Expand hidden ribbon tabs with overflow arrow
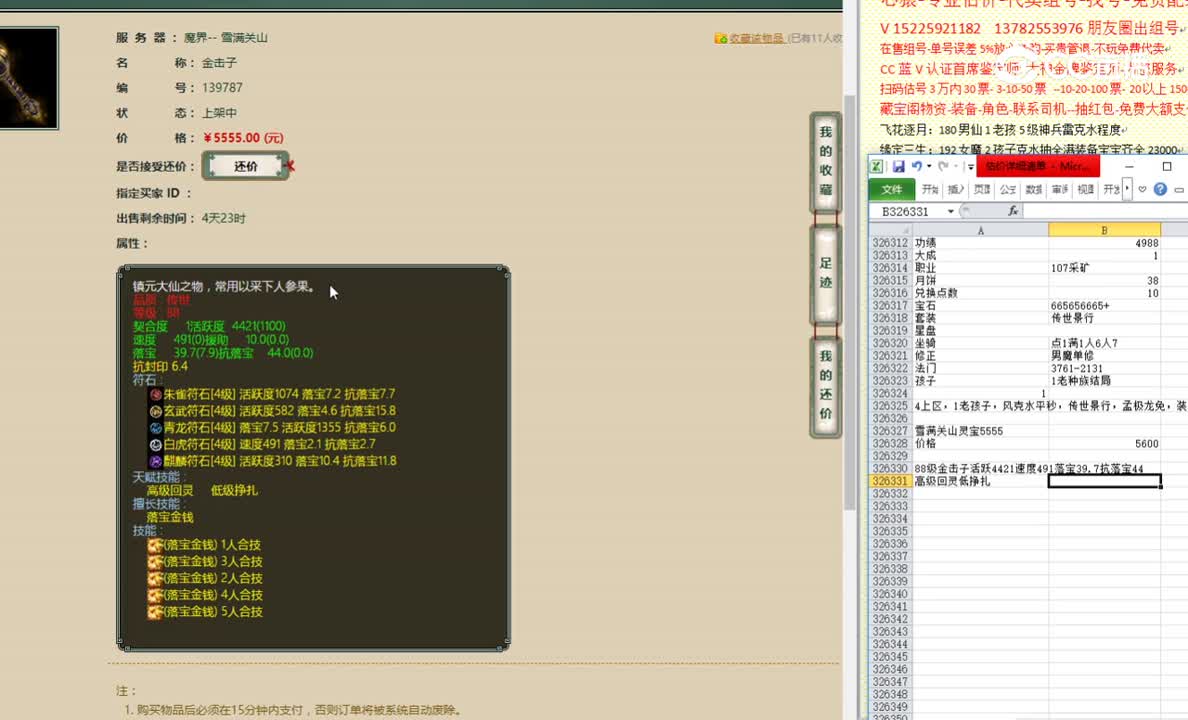Viewport: 1188px width, 720px height. [1126, 189]
